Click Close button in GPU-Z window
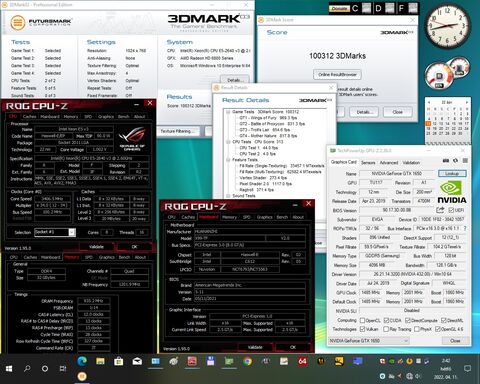Image resolution: width=480 pixels, height=384 pixels. click(x=455, y=341)
